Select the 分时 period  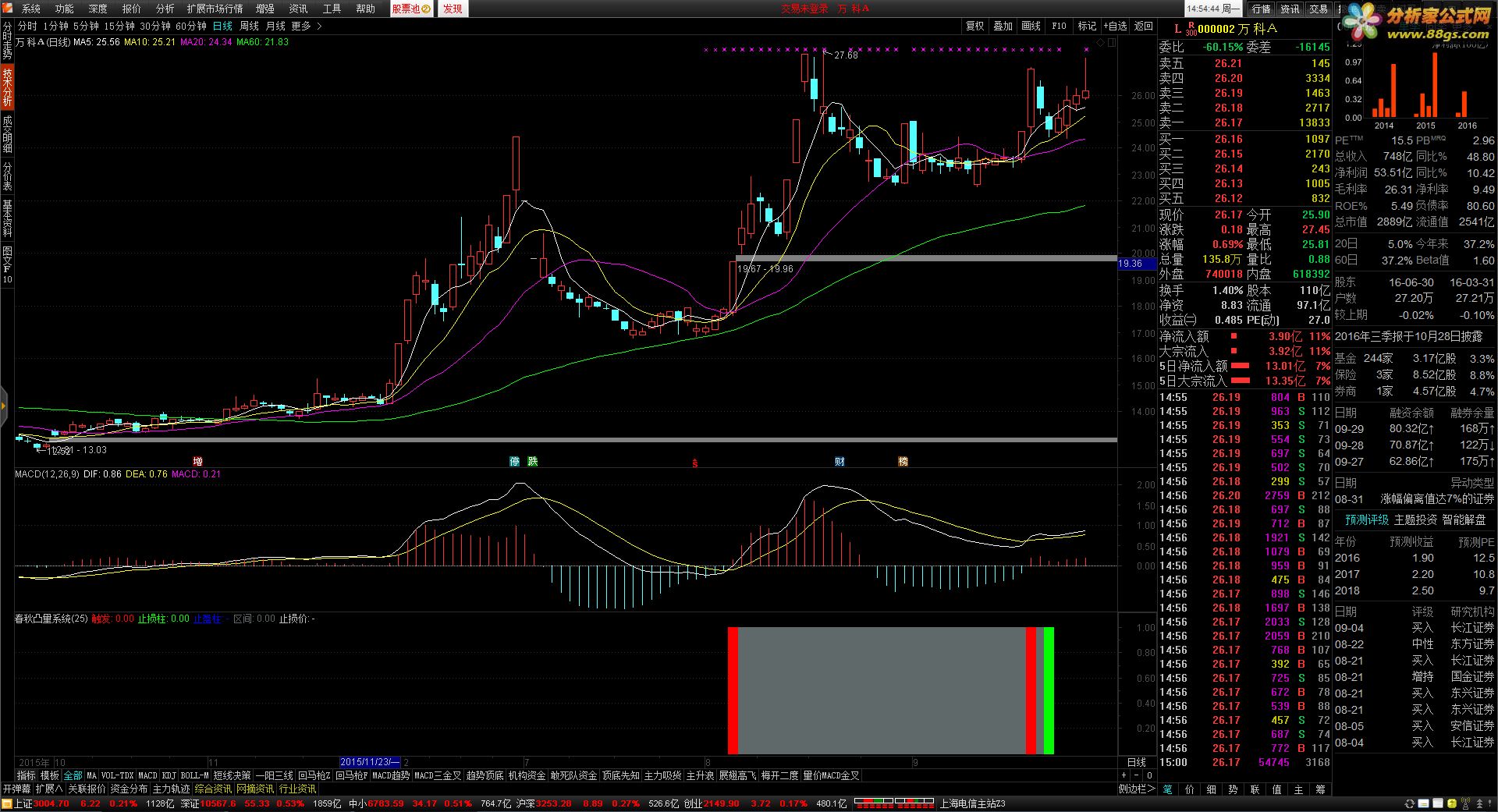(27, 26)
